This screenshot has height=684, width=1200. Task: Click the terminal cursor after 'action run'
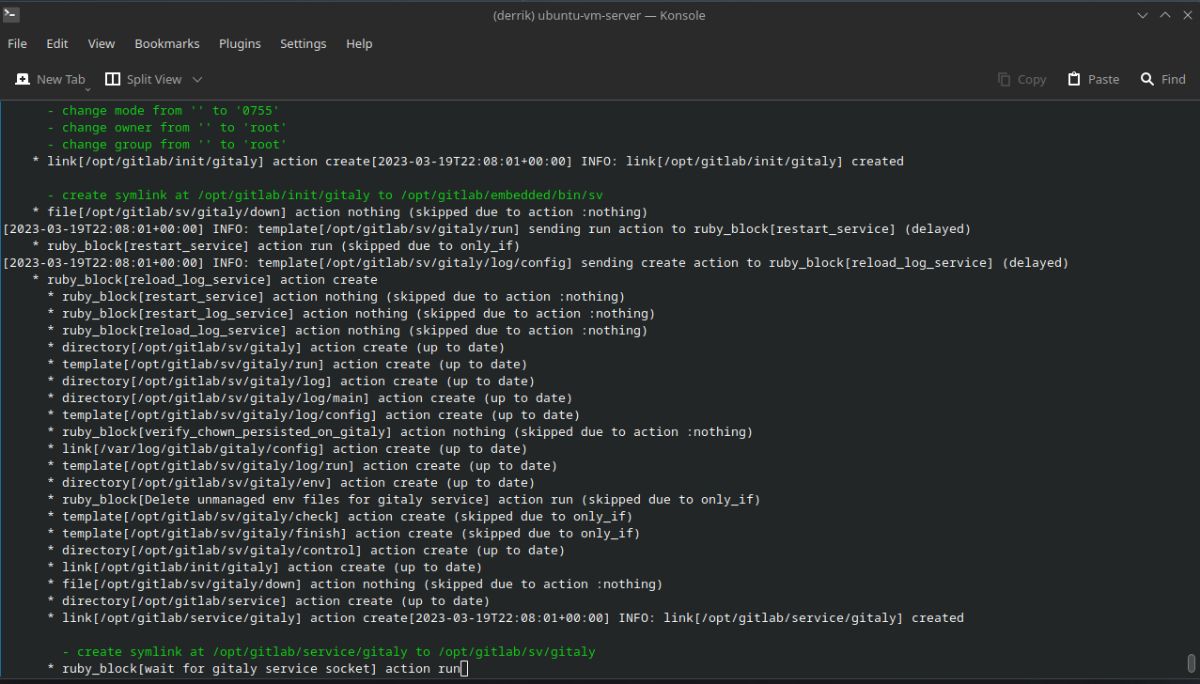pos(464,668)
